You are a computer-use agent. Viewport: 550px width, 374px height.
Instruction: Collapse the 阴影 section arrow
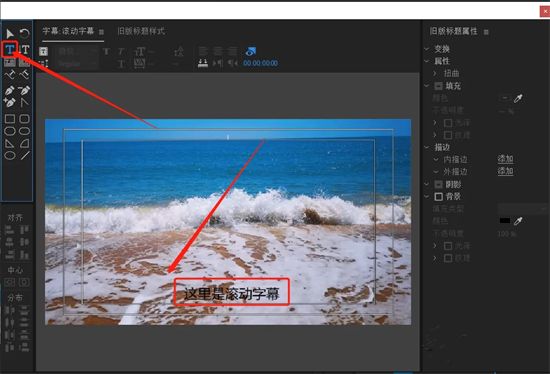(427, 184)
